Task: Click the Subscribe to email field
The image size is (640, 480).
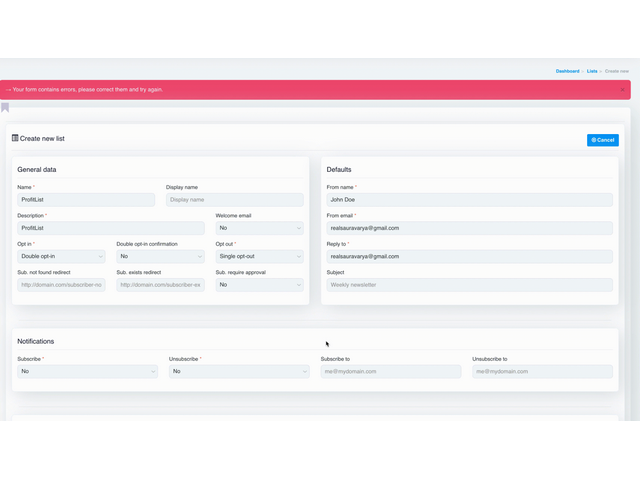Action: [x=391, y=371]
